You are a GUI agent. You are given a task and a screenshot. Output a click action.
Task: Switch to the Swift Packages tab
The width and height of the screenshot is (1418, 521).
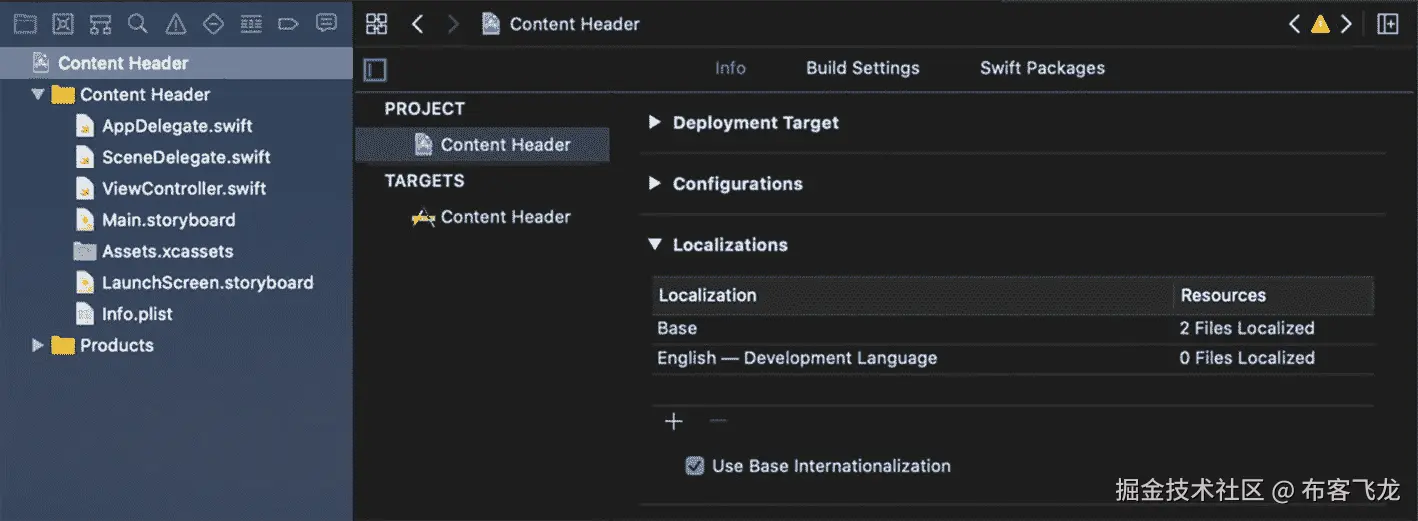coord(1042,68)
